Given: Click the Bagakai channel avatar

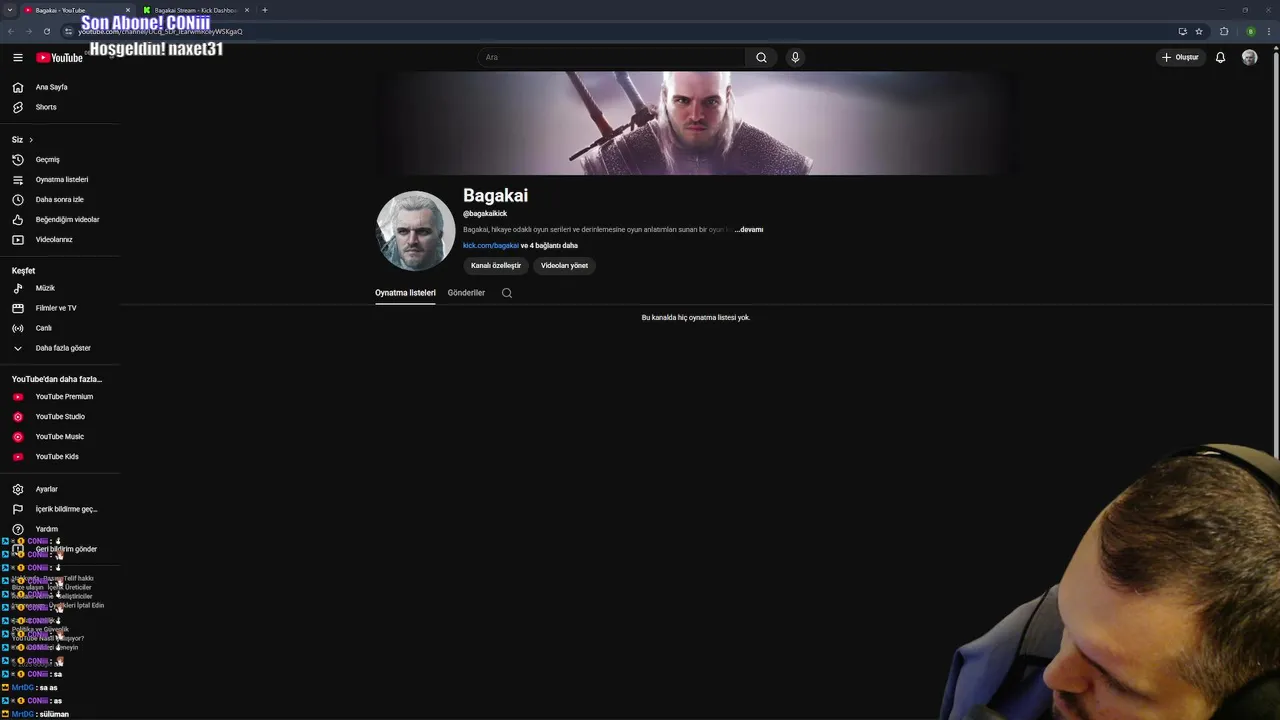Looking at the screenshot, I should tap(416, 231).
